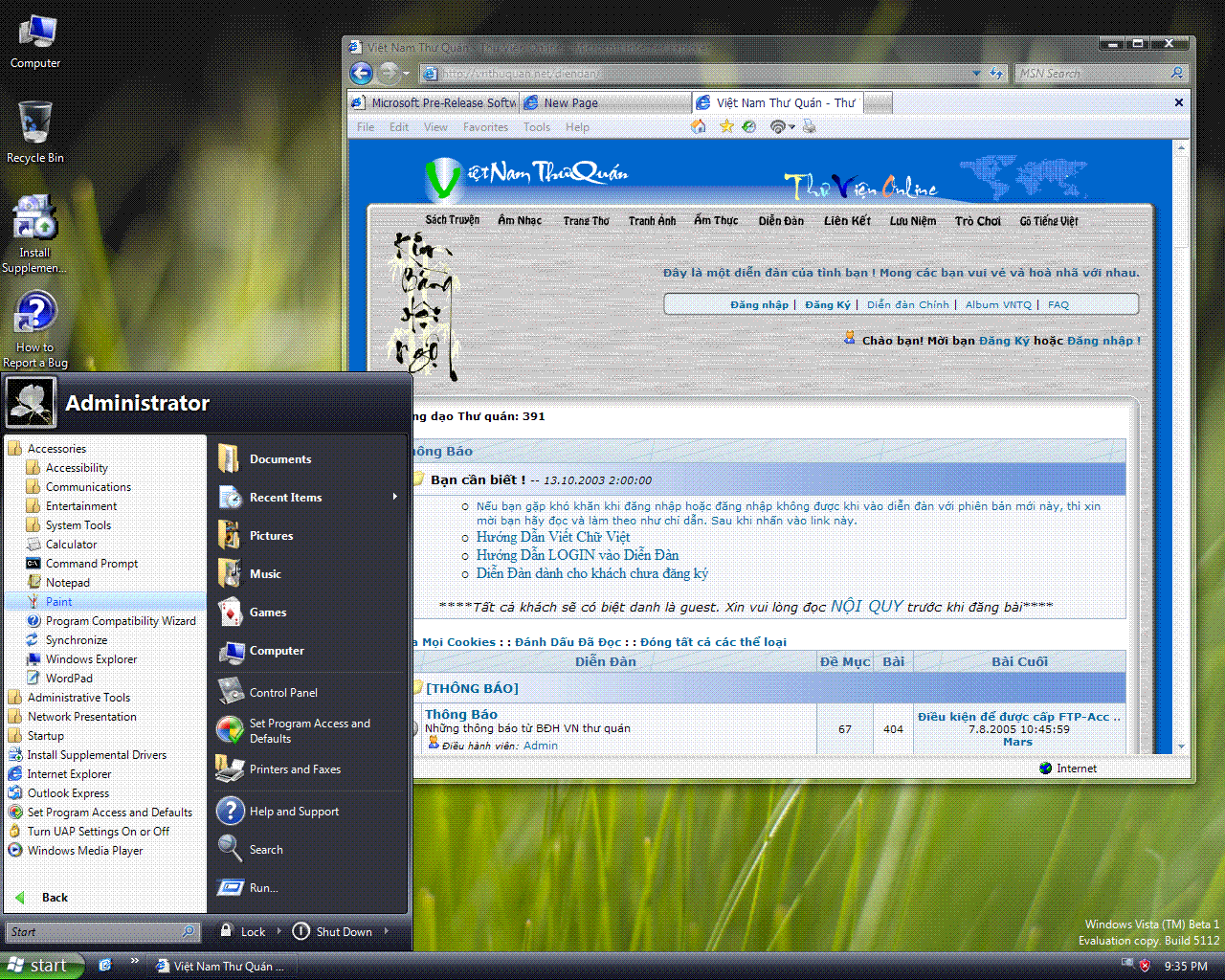Click the Shut Down power icon
This screenshot has width=1225, height=980.
point(301,931)
